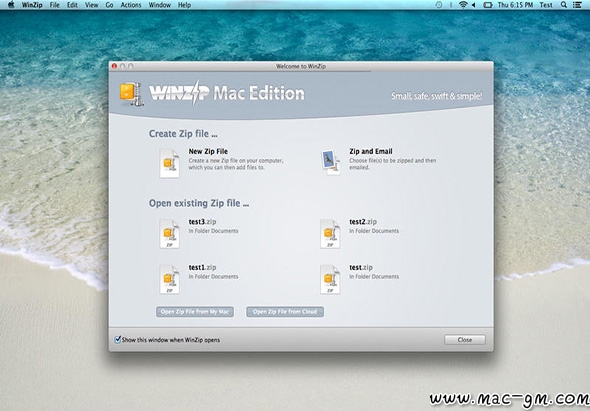Viewport: 590px width, 411px height.
Task: Select the test.zip file icon
Action: pos(330,279)
